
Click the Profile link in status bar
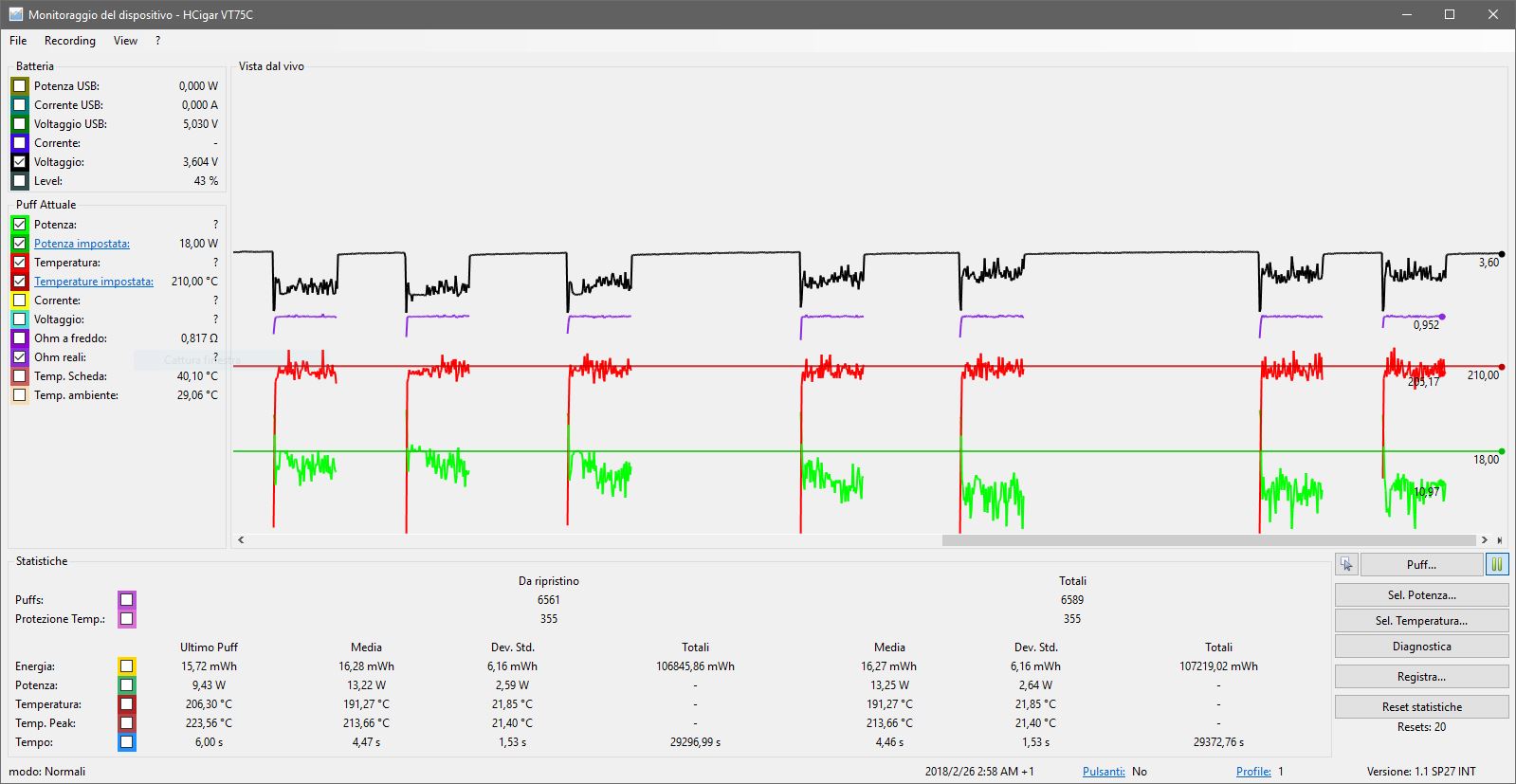click(1253, 772)
